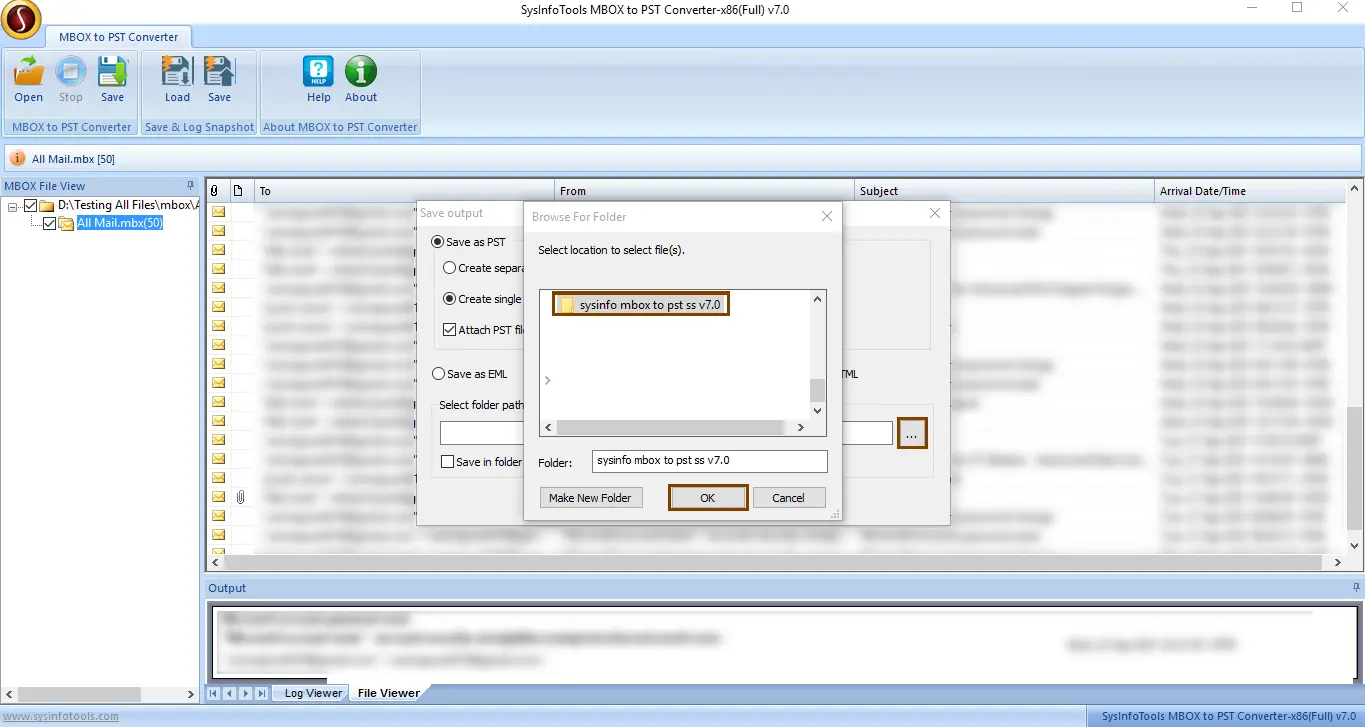Screen dimensions: 1365x727
Task: Sort by the Arrival Date/Time column header
Action: (x=1251, y=191)
